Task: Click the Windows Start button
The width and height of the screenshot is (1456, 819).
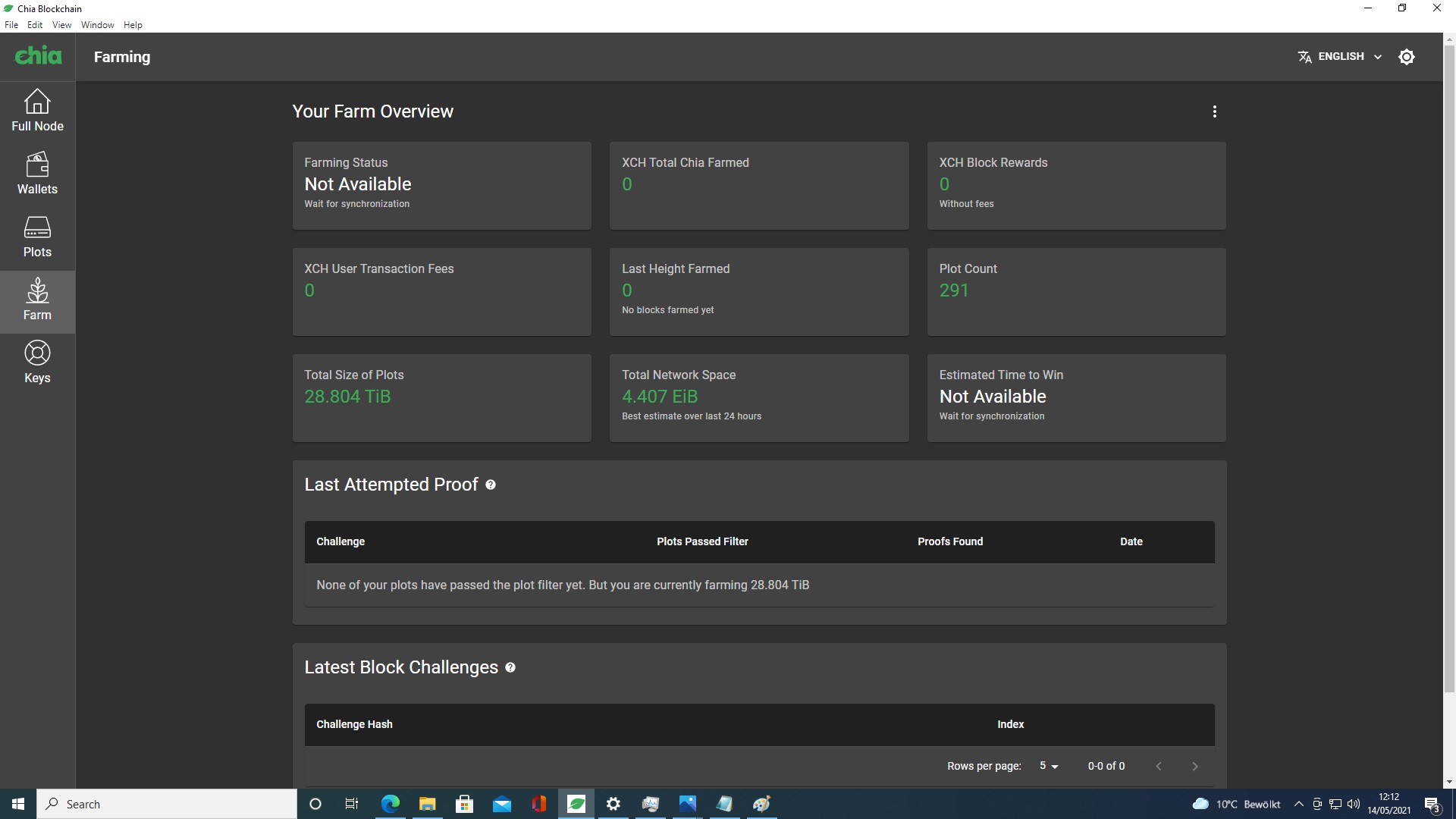Action: click(18, 804)
